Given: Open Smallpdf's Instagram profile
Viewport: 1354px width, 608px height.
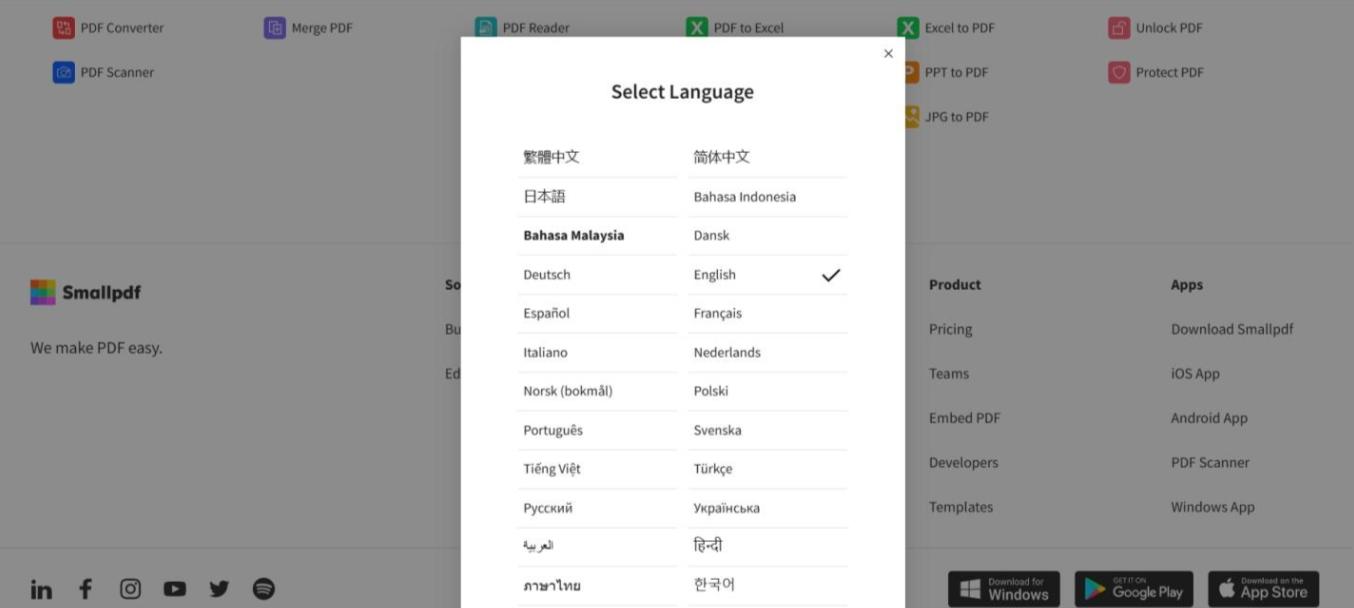Looking at the screenshot, I should coord(130,588).
